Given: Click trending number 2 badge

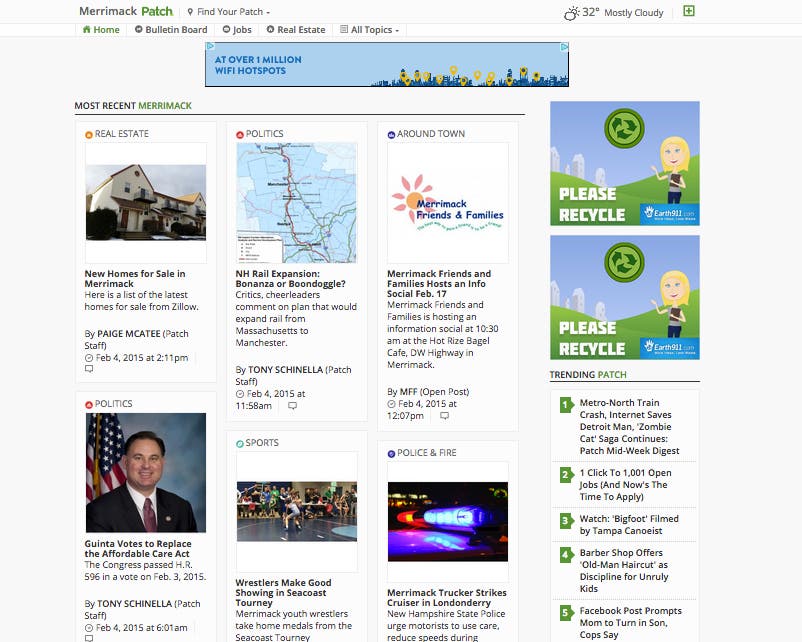Looking at the screenshot, I should (x=566, y=474).
